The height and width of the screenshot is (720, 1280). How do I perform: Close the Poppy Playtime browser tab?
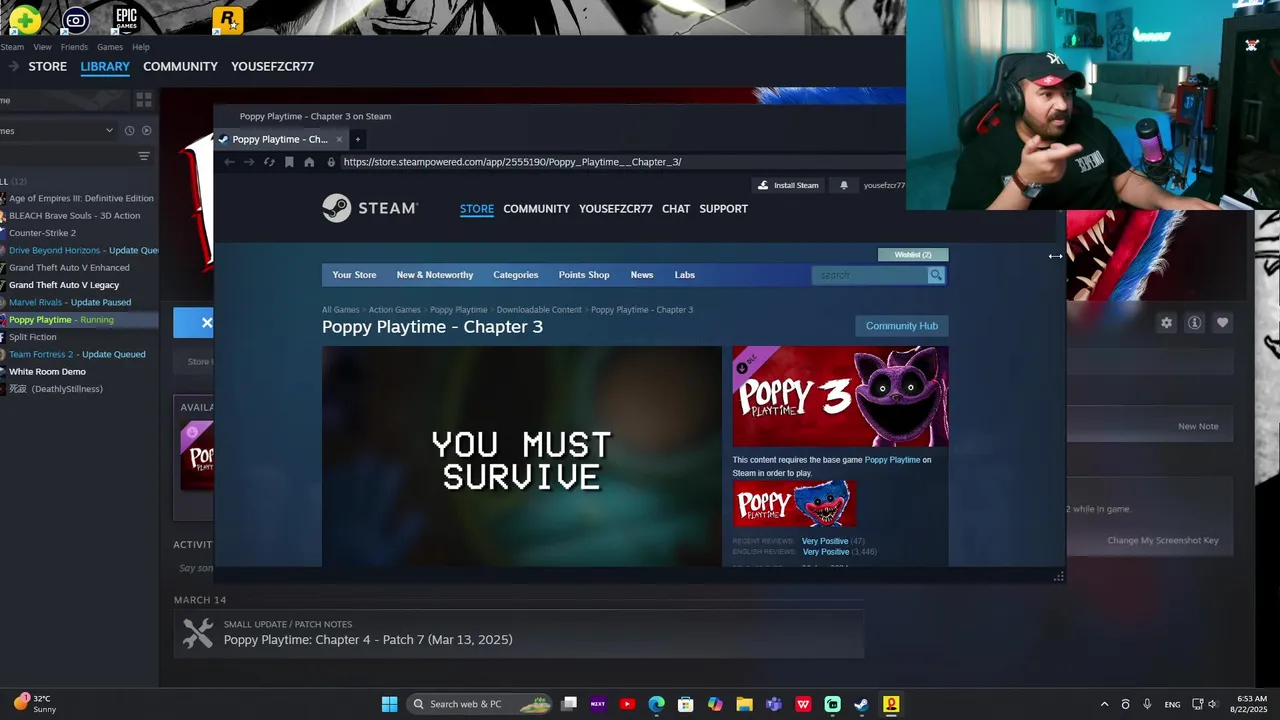(x=339, y=139)
